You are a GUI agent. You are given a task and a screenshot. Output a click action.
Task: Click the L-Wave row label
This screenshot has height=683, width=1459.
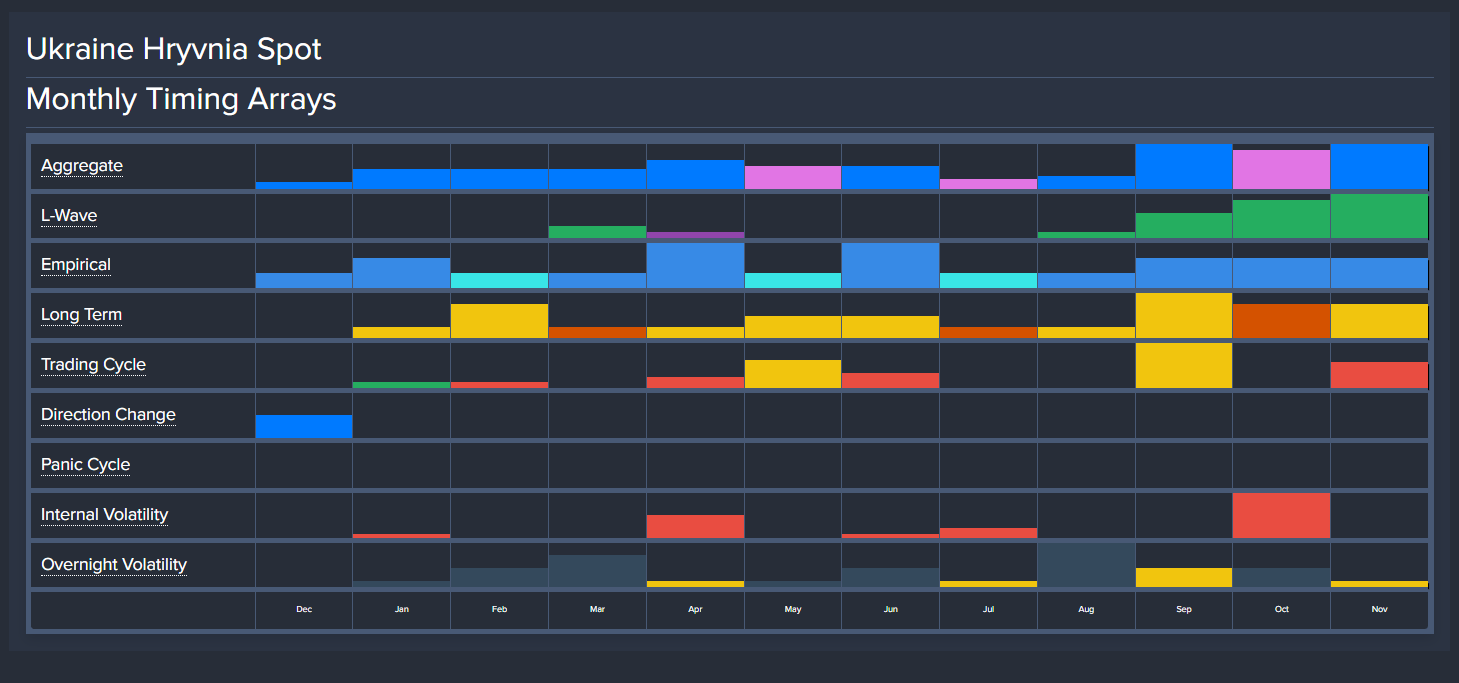pyautogui.click(x=69, y=216)
